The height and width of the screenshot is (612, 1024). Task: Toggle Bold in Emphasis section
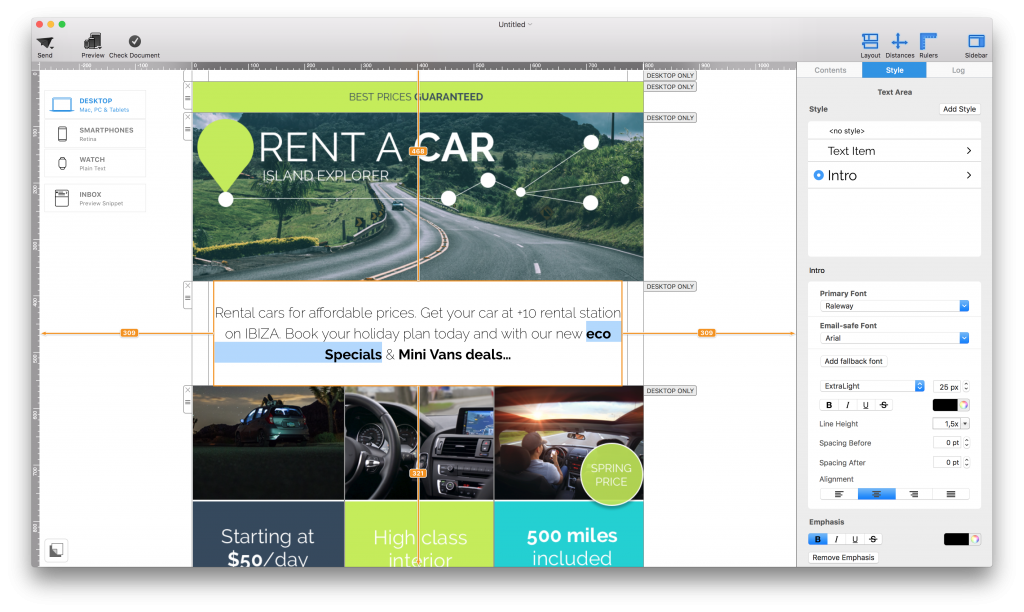pyautogui.click(x=818, y=539)
